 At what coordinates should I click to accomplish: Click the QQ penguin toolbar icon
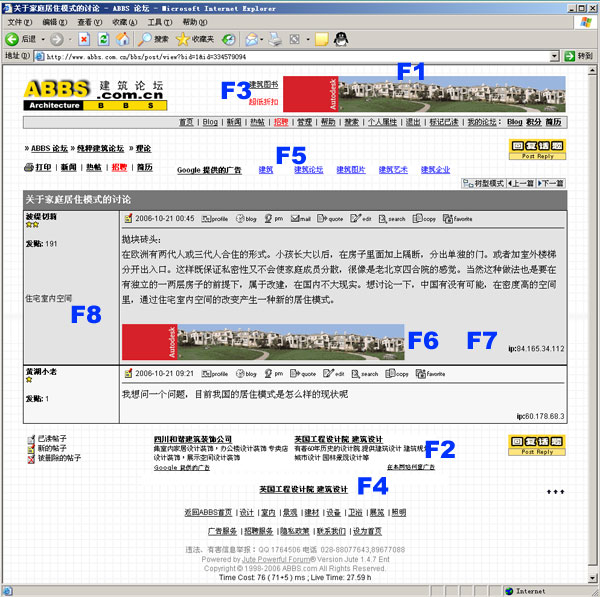coord(341,39)
